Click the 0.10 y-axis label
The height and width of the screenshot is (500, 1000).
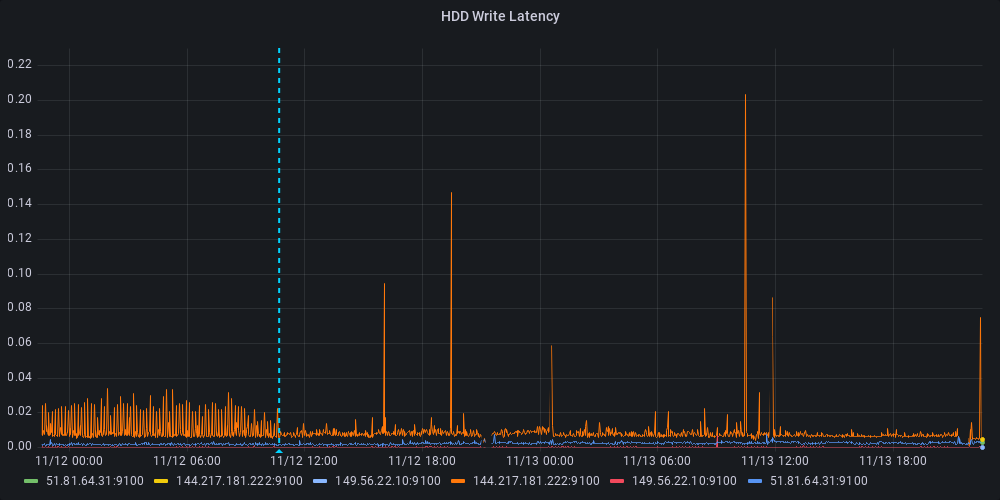tap(20, 274)
